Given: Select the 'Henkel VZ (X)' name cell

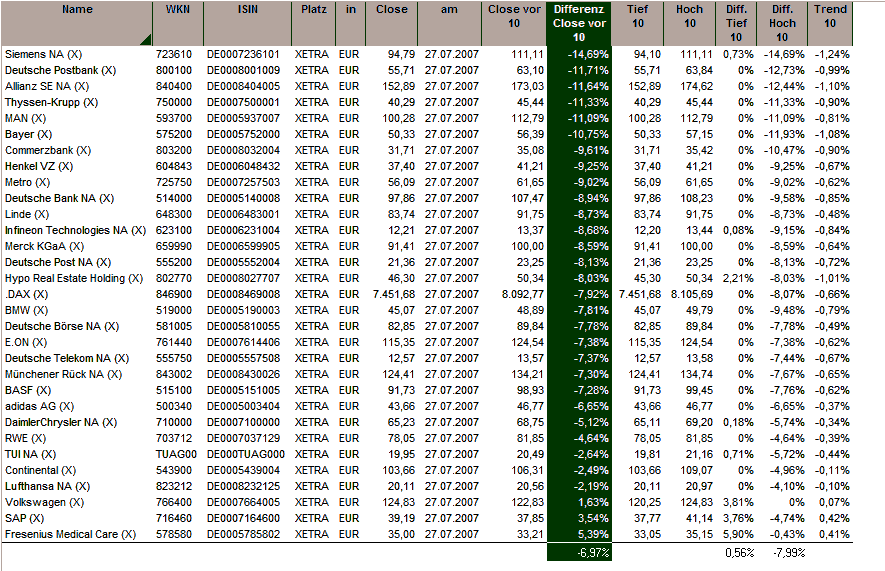Looking at the screenshot, I should pos(39,166).
